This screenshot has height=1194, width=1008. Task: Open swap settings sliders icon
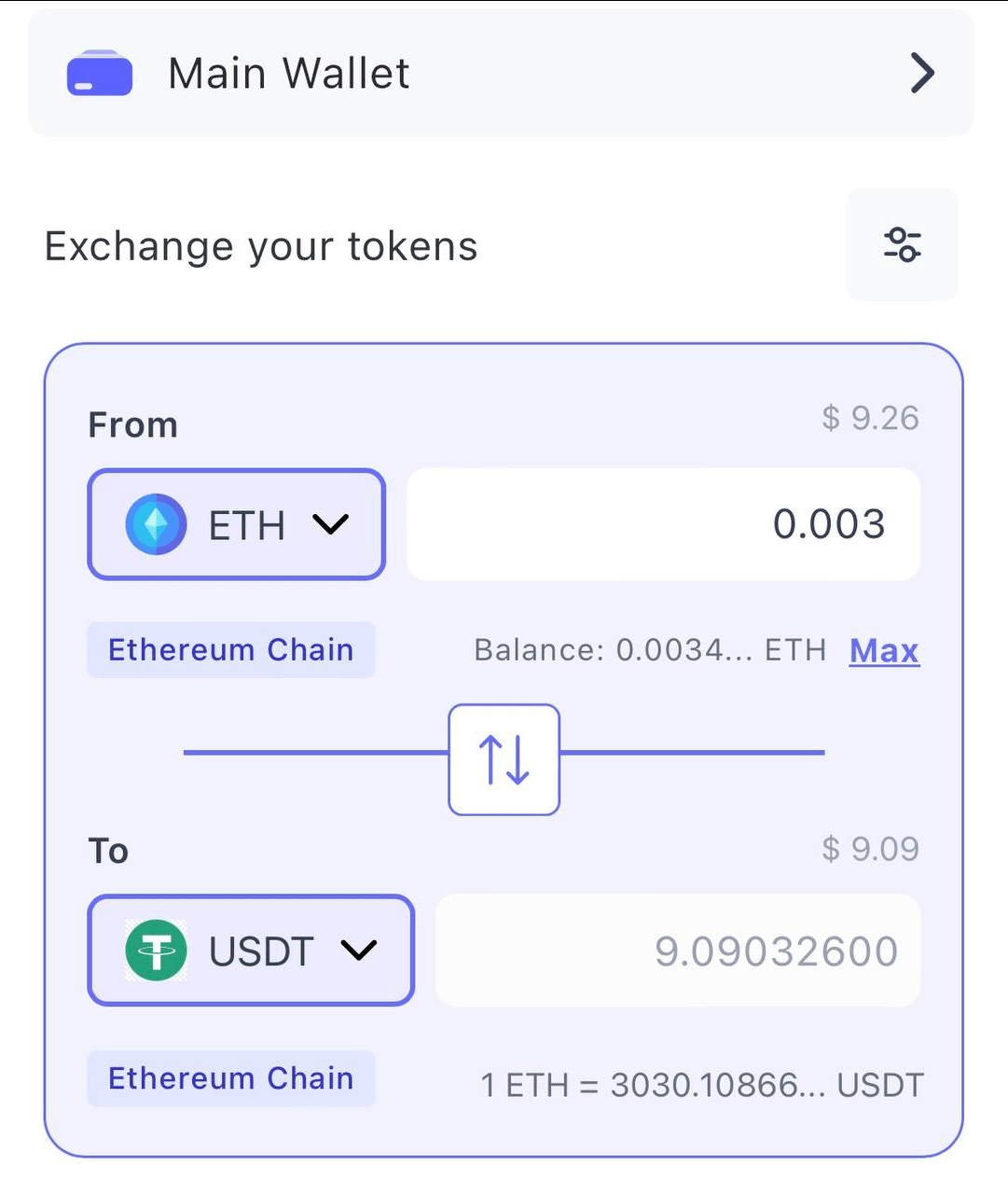tap(902, 245)
